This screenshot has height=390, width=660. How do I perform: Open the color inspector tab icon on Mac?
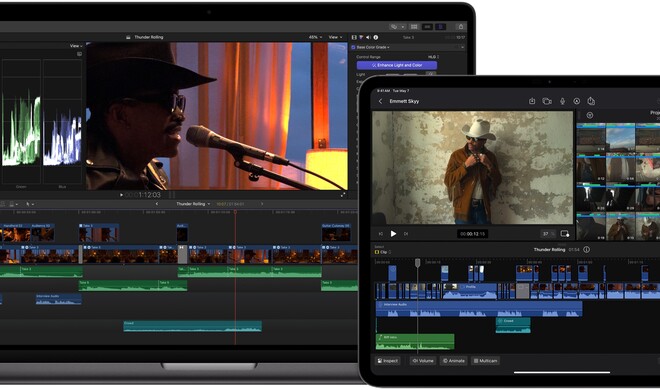pyautogui.click(x=361, y=37)
